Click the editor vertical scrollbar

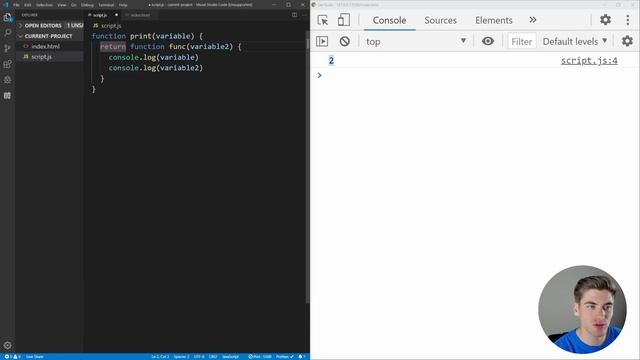[307, 166]
